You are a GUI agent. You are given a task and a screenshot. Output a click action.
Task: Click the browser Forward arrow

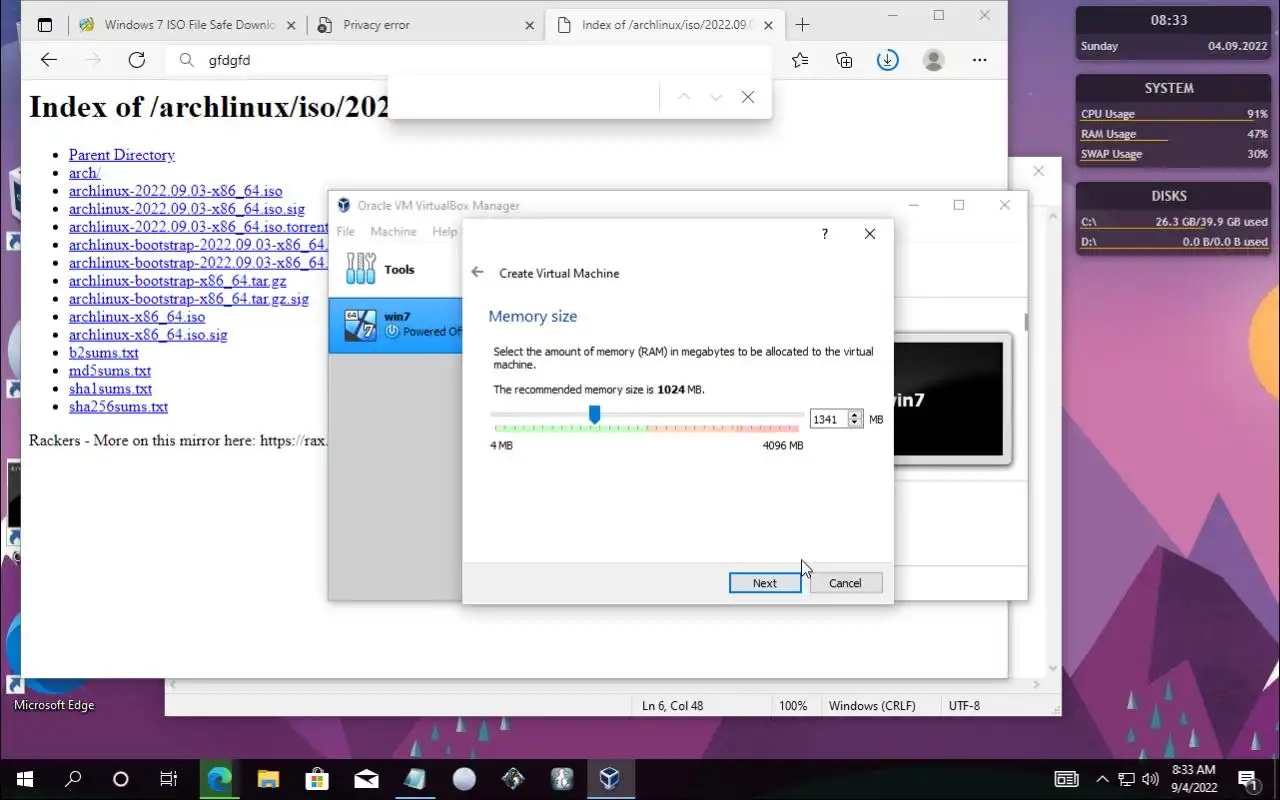92,60
